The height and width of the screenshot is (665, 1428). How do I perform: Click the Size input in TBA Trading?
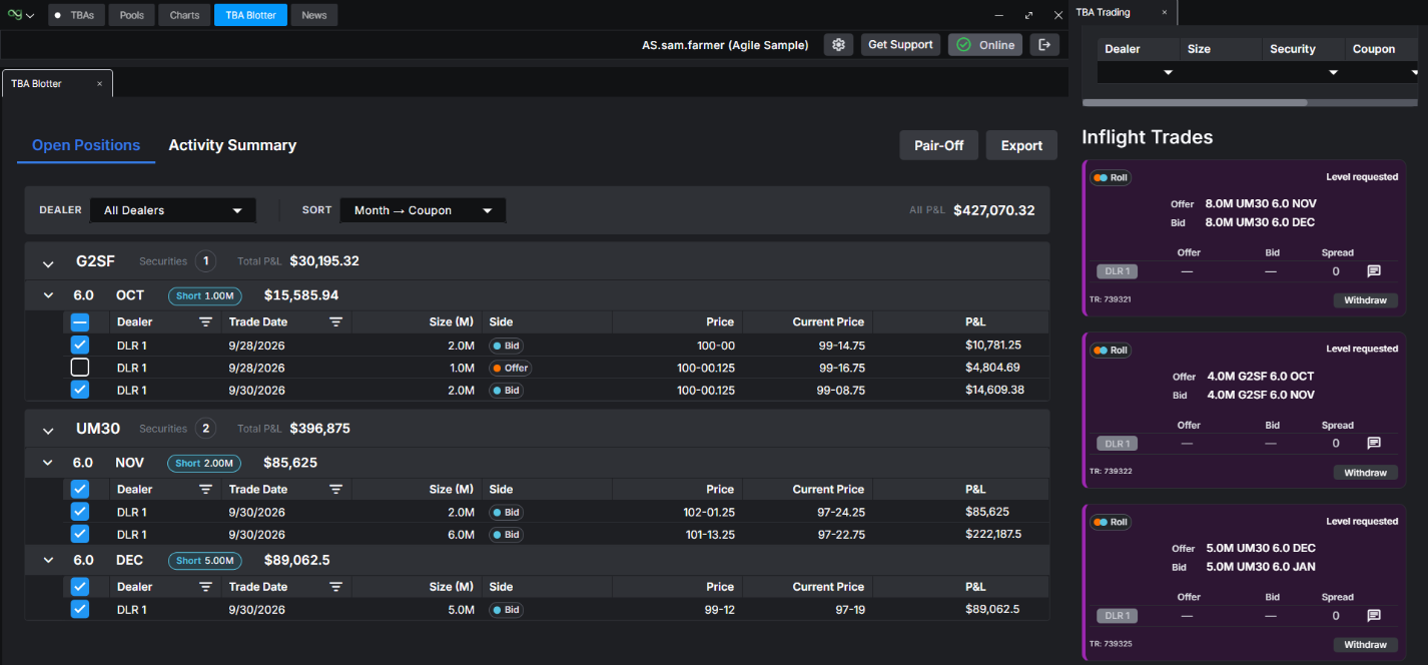[x=1220, y=72]
